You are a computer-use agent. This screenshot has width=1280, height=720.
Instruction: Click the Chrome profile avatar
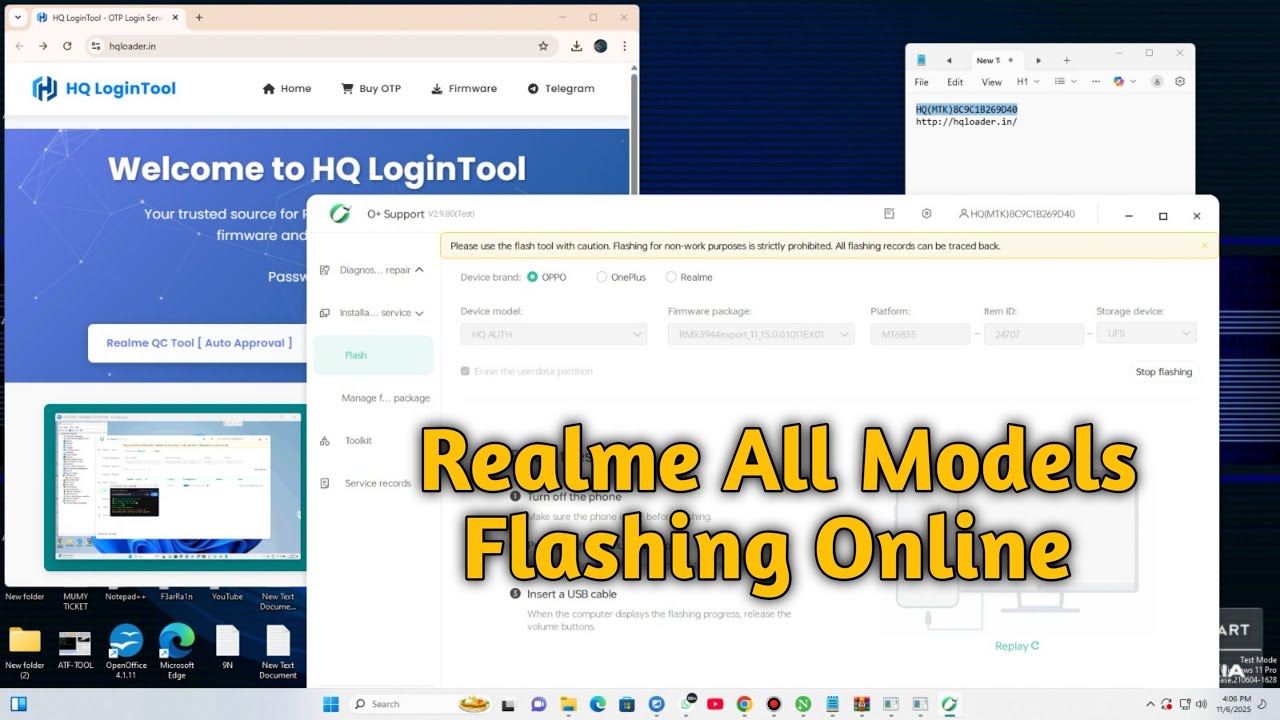pyautogui.click(x=601, y=46)
